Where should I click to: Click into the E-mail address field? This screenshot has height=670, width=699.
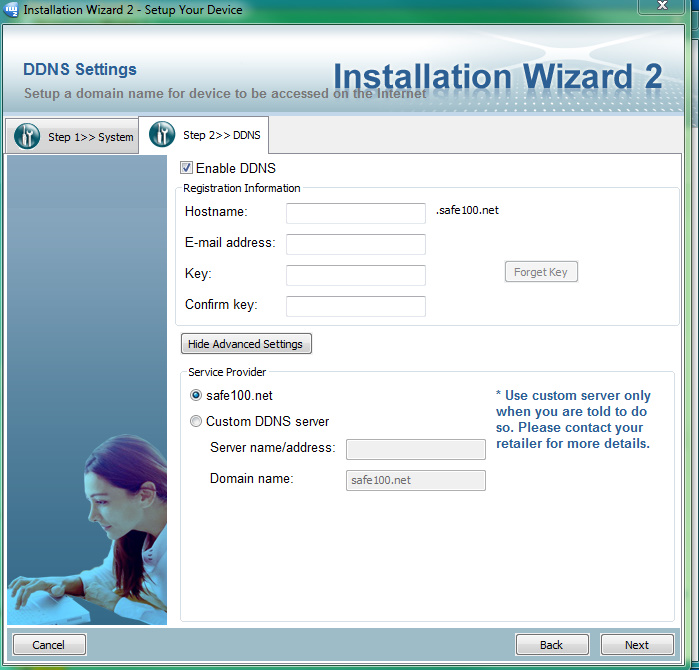click(355, 244)
